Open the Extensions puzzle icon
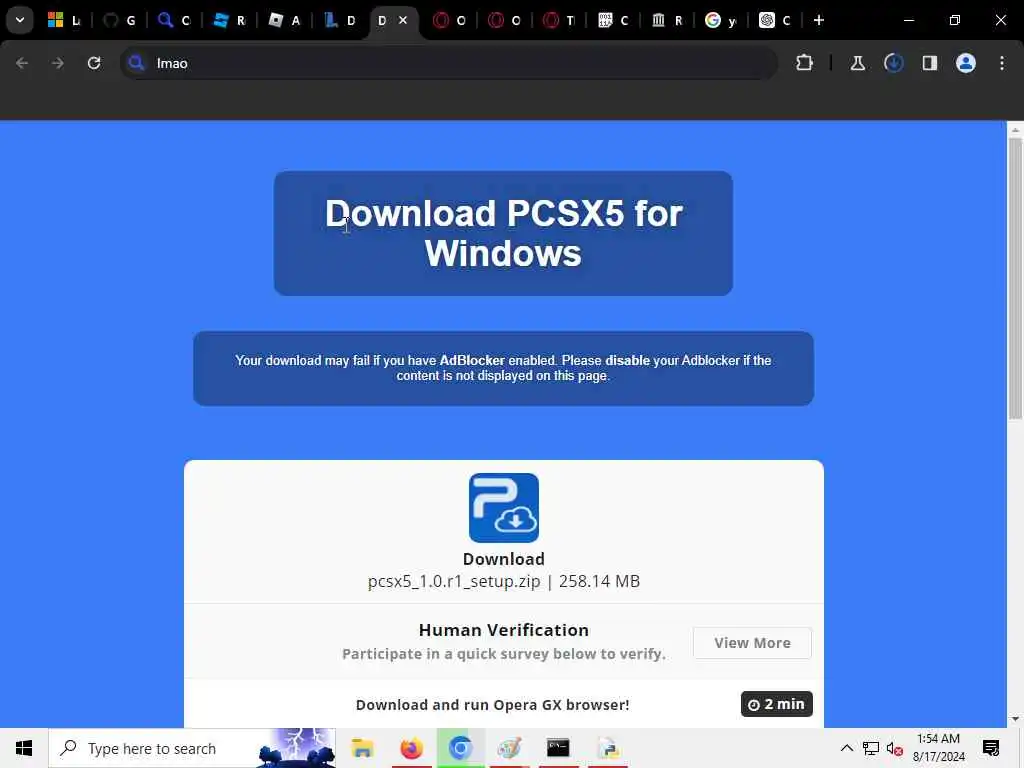Image resolution: width=1024 pixels, height=768 pixels. tap(805, 63)
